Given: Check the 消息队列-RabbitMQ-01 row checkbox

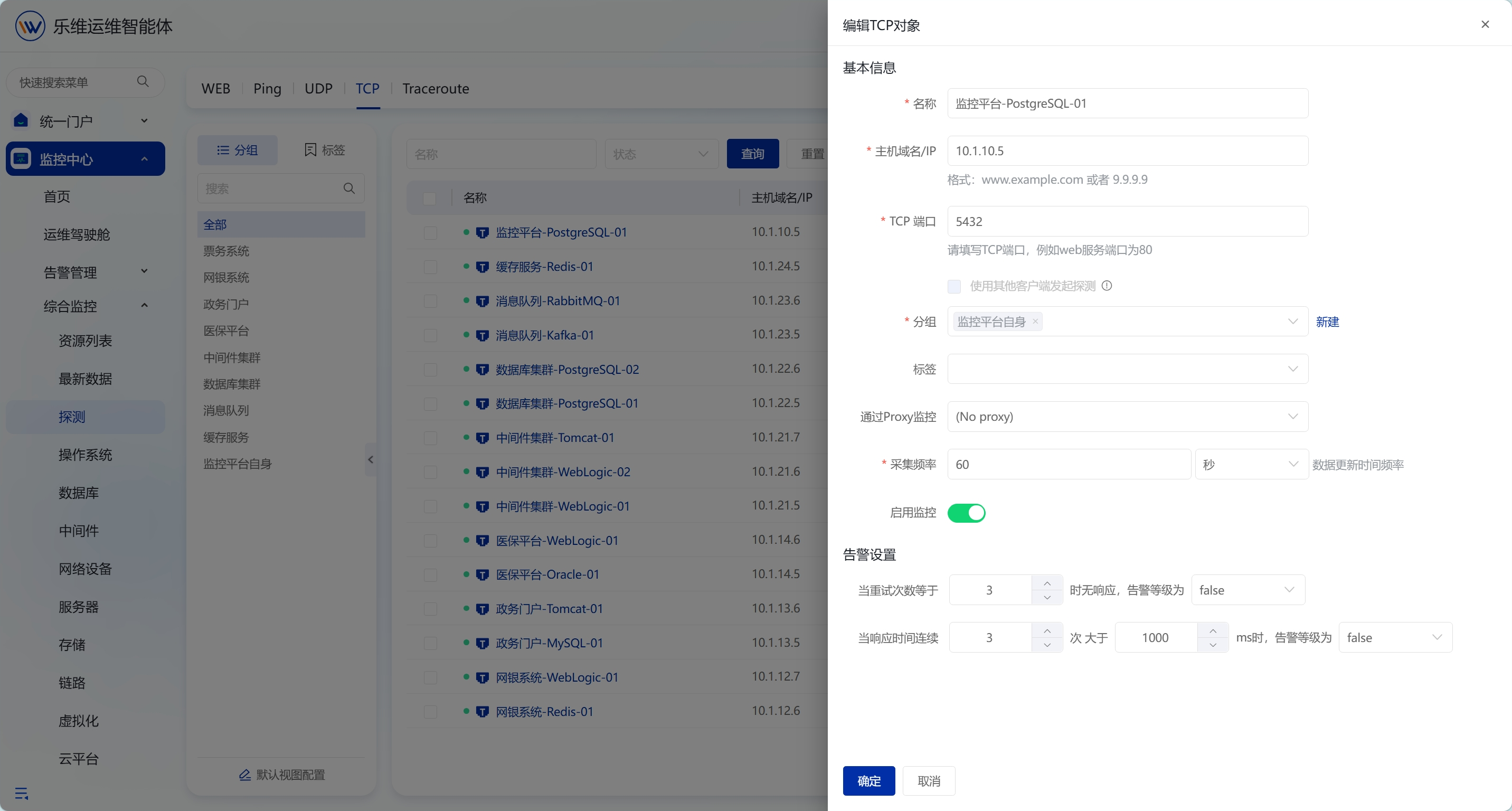Looking at the screenshot, I should point(430,301).
